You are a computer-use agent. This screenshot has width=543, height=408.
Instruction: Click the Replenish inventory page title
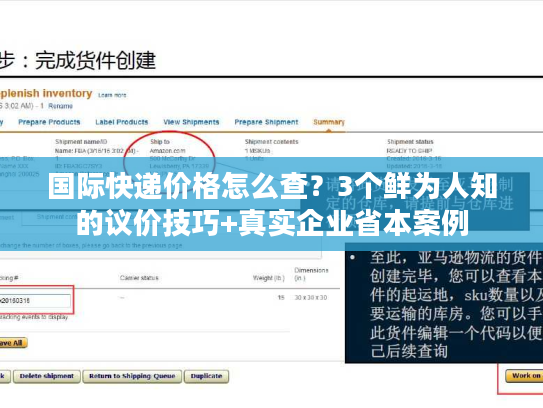(x=46, y=94)
